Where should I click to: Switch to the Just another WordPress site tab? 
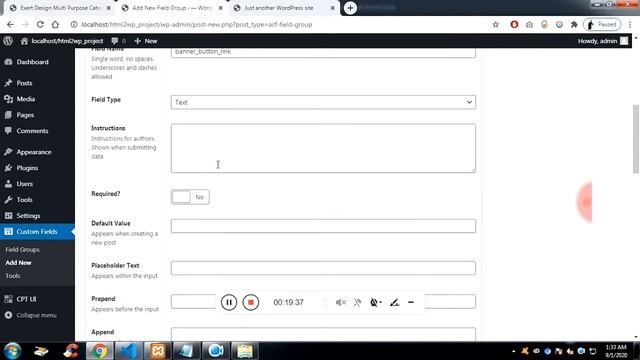[284, 8]
